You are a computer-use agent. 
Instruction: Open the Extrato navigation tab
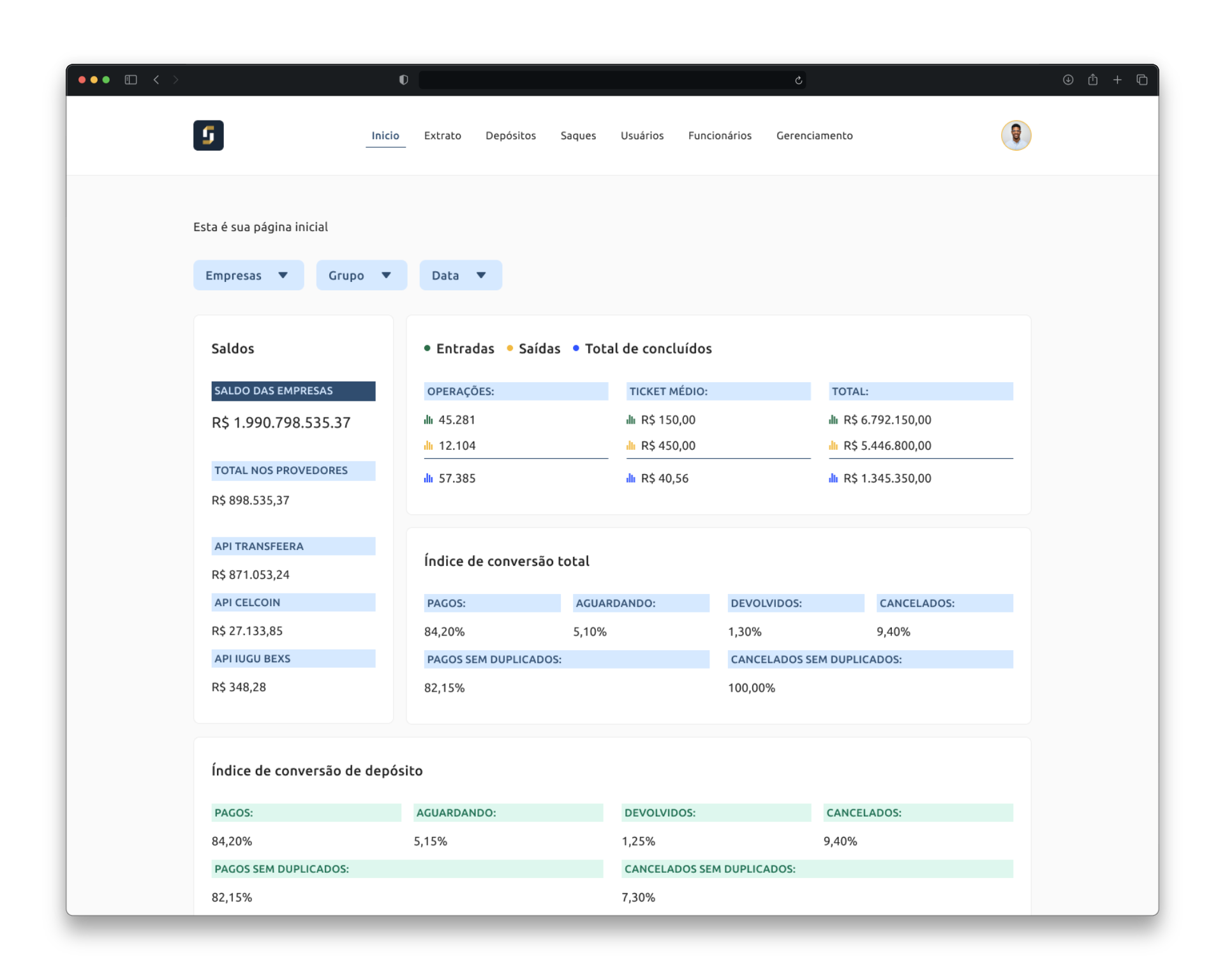pyautogui.click(x=442, y=135)
